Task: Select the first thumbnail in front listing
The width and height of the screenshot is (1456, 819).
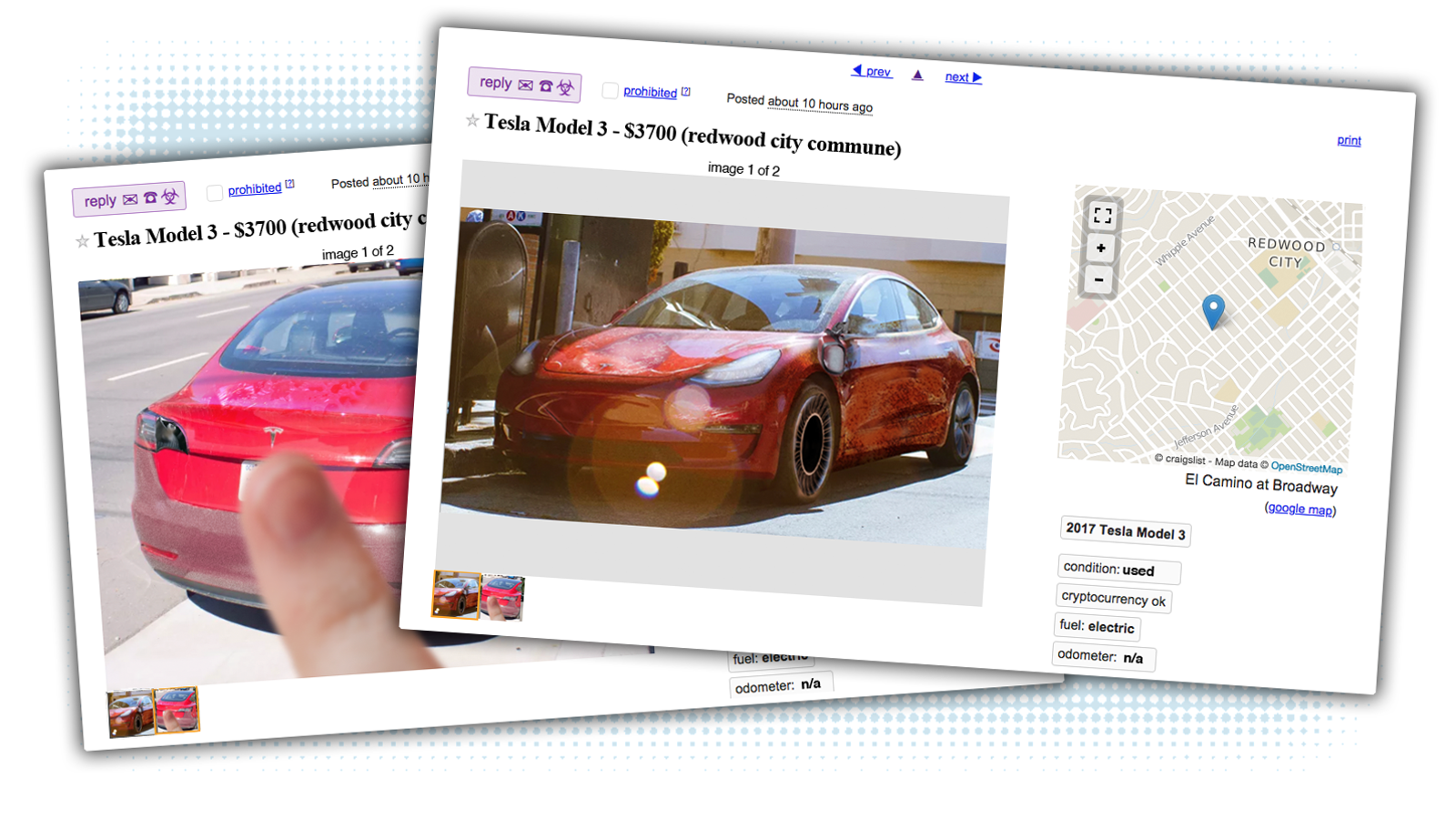Action: point(456,594)
